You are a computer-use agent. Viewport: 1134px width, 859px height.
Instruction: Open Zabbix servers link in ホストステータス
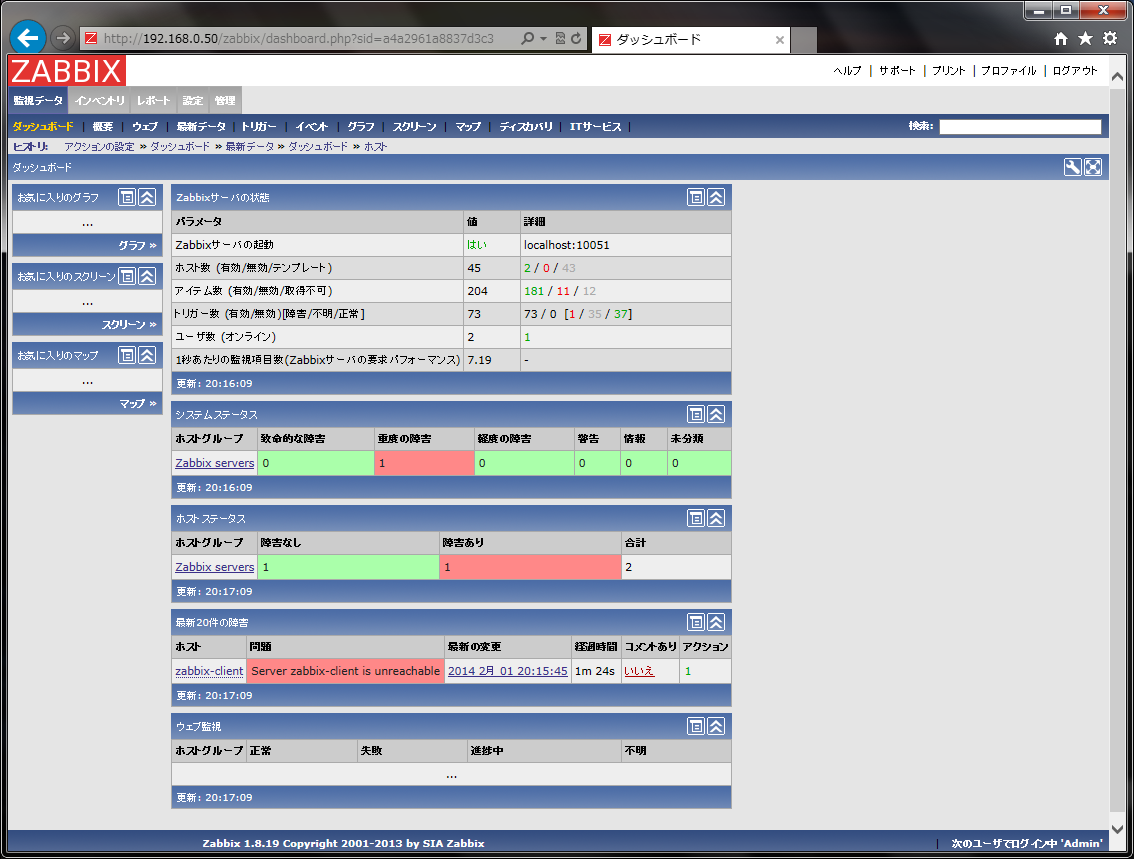(x=215, y=567)
